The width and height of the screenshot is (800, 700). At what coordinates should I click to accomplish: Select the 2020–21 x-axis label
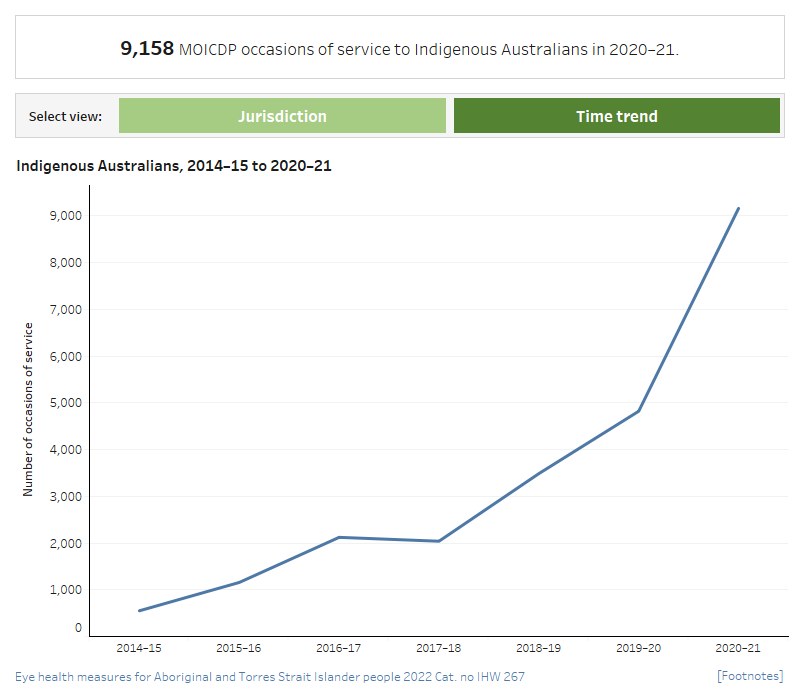(x=738, y=648)
